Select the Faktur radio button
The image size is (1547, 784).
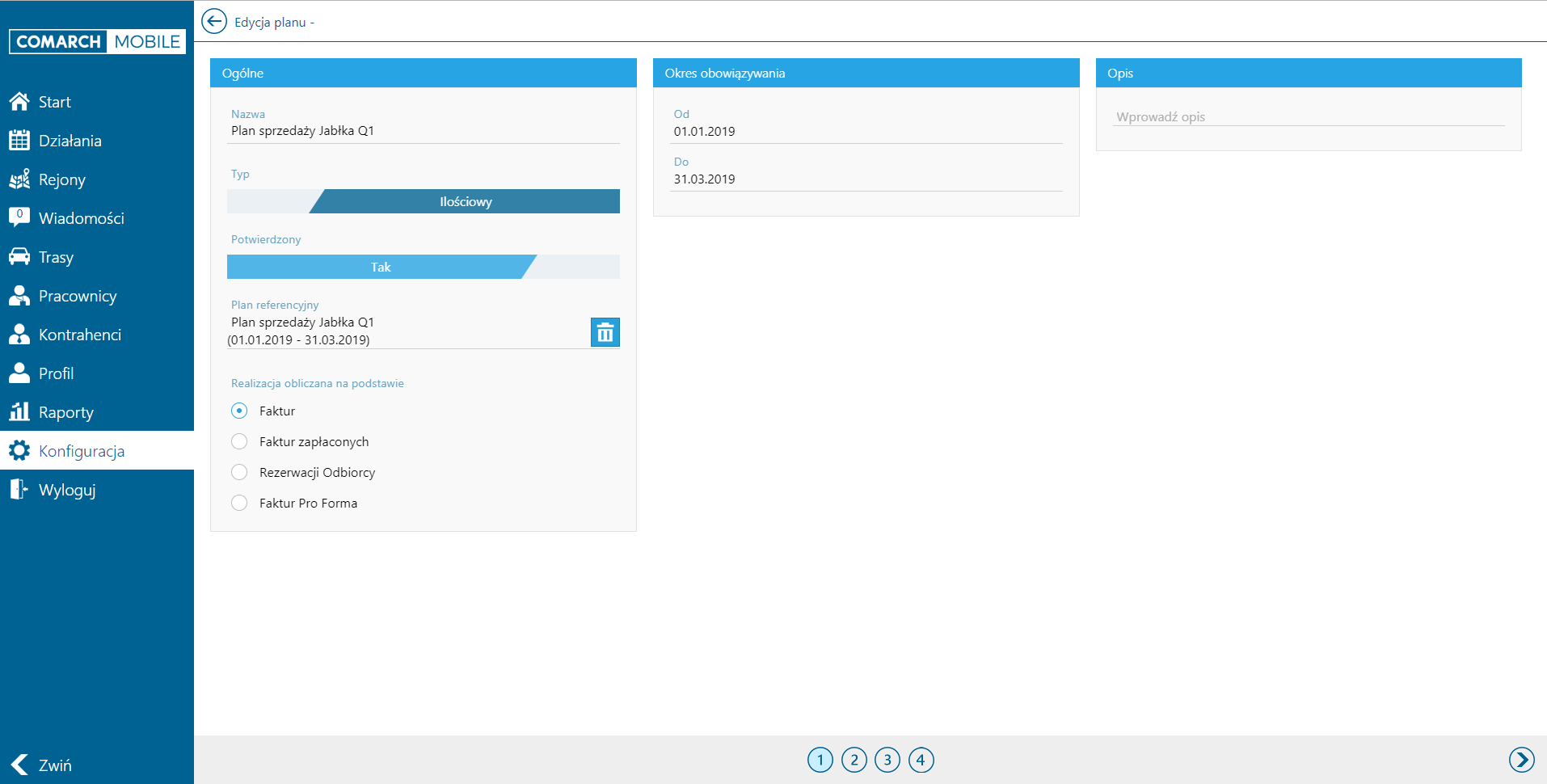pos(239,411)
